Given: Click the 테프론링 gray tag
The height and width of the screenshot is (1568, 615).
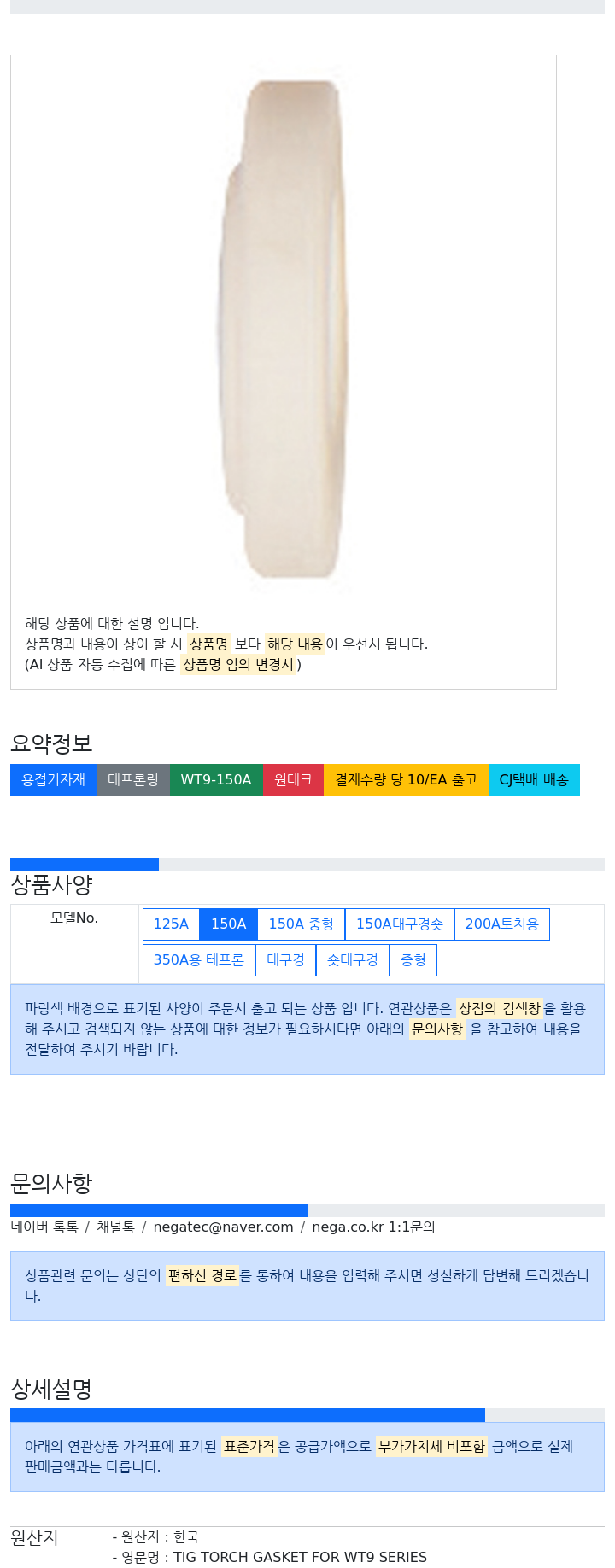Looking at the screenshot, I should (133, 780).
